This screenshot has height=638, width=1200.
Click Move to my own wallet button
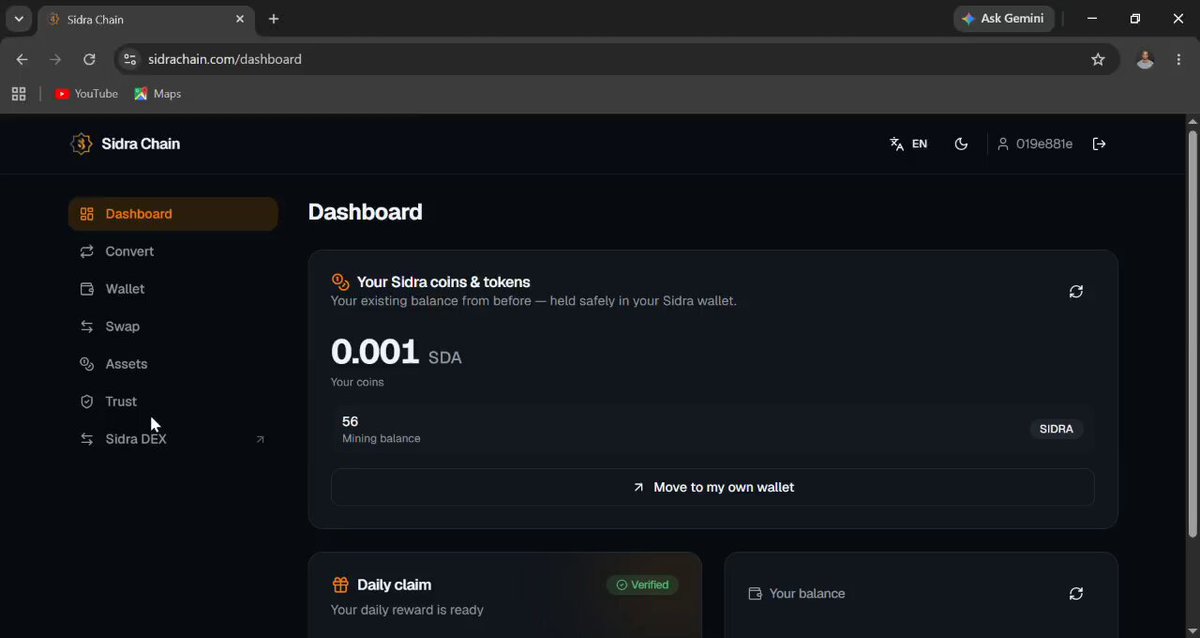(713, 487)
